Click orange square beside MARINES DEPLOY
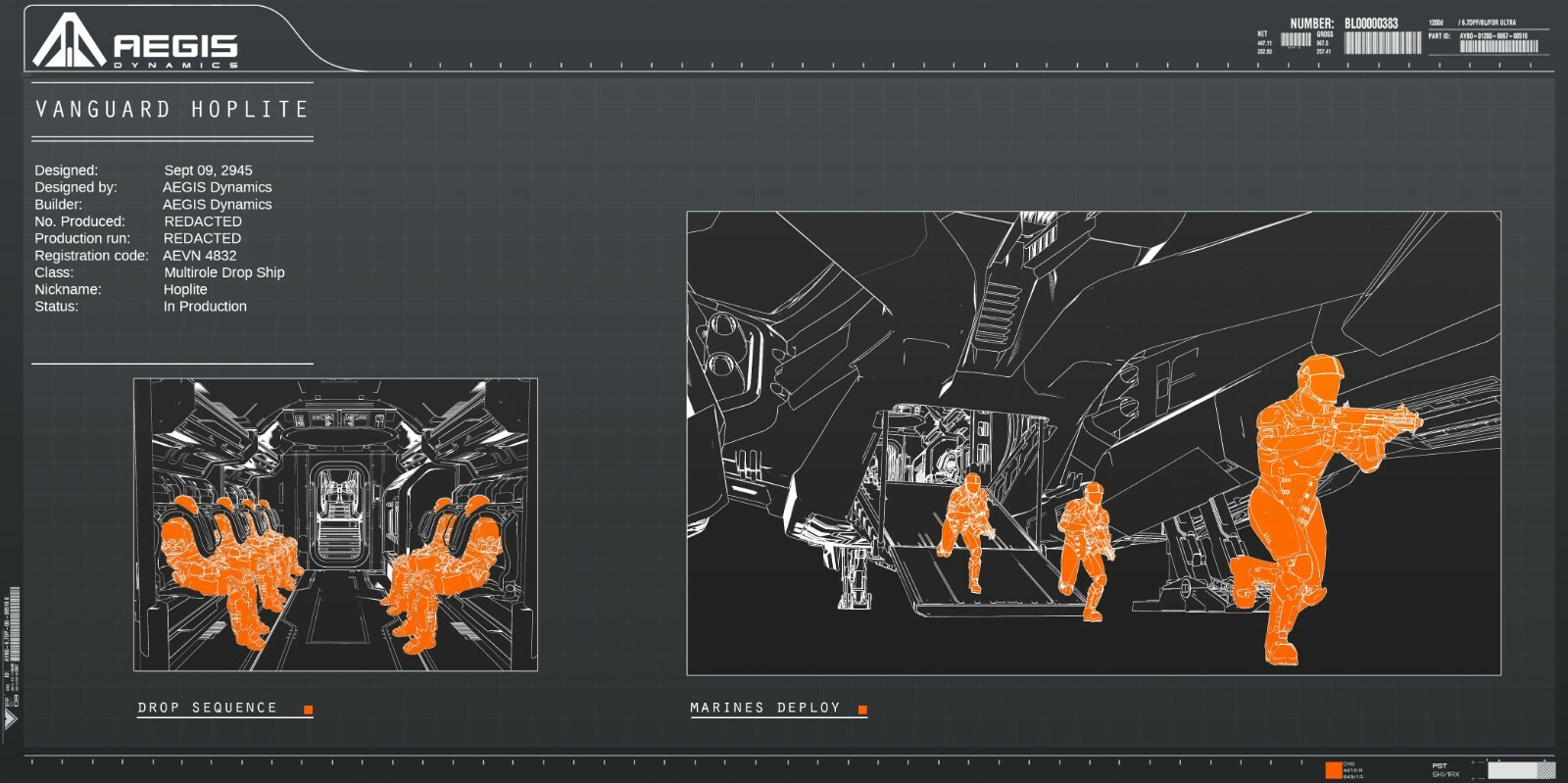1568x783 pixels. [862, 710]
